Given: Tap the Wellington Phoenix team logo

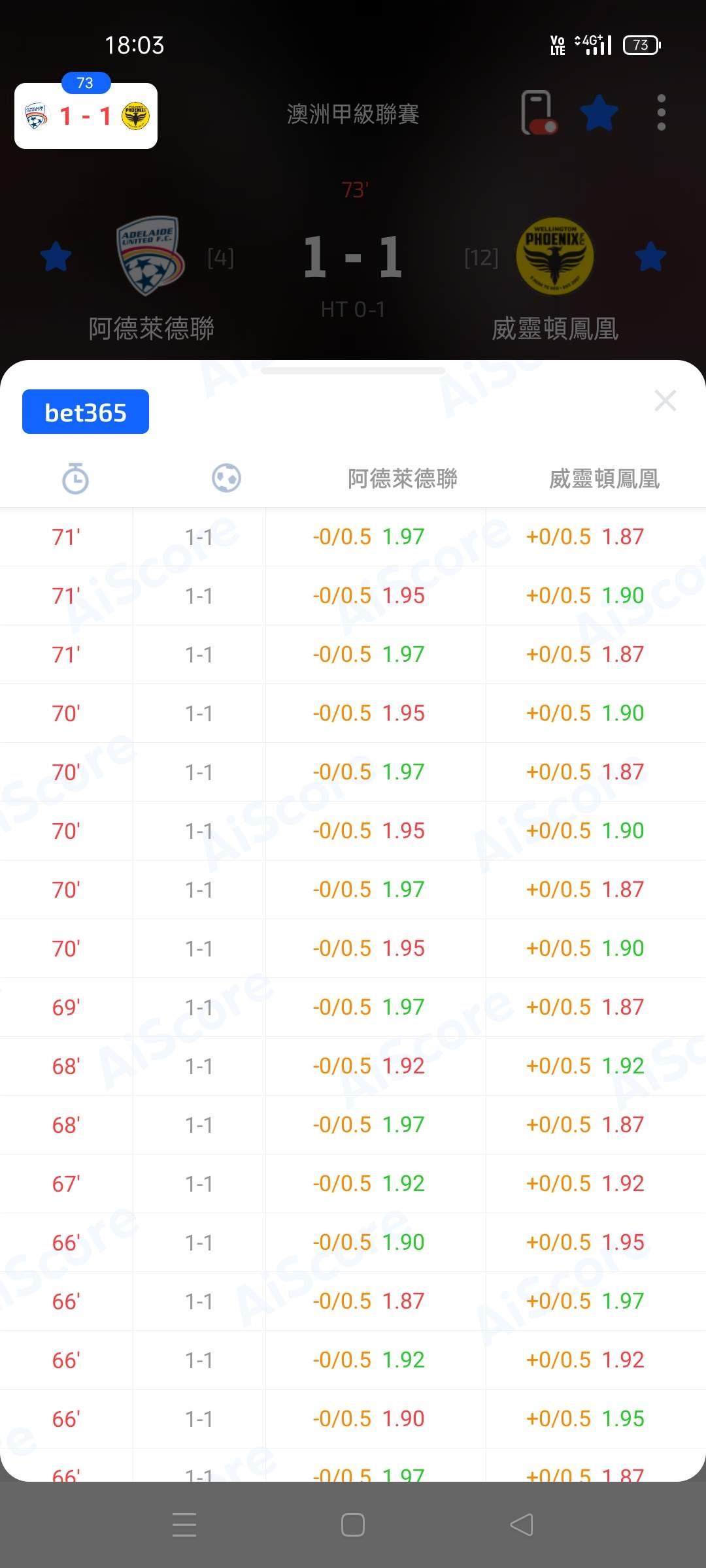Looking at the screenshot, I should [x=554, y=256].
